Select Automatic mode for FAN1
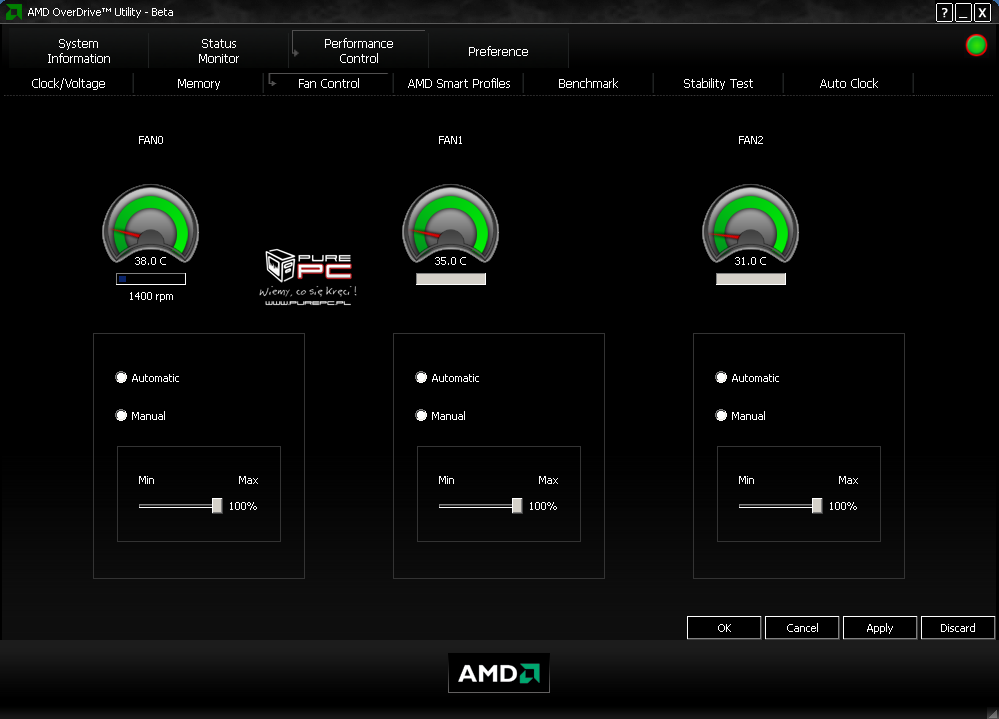 [x=421, y=378]
